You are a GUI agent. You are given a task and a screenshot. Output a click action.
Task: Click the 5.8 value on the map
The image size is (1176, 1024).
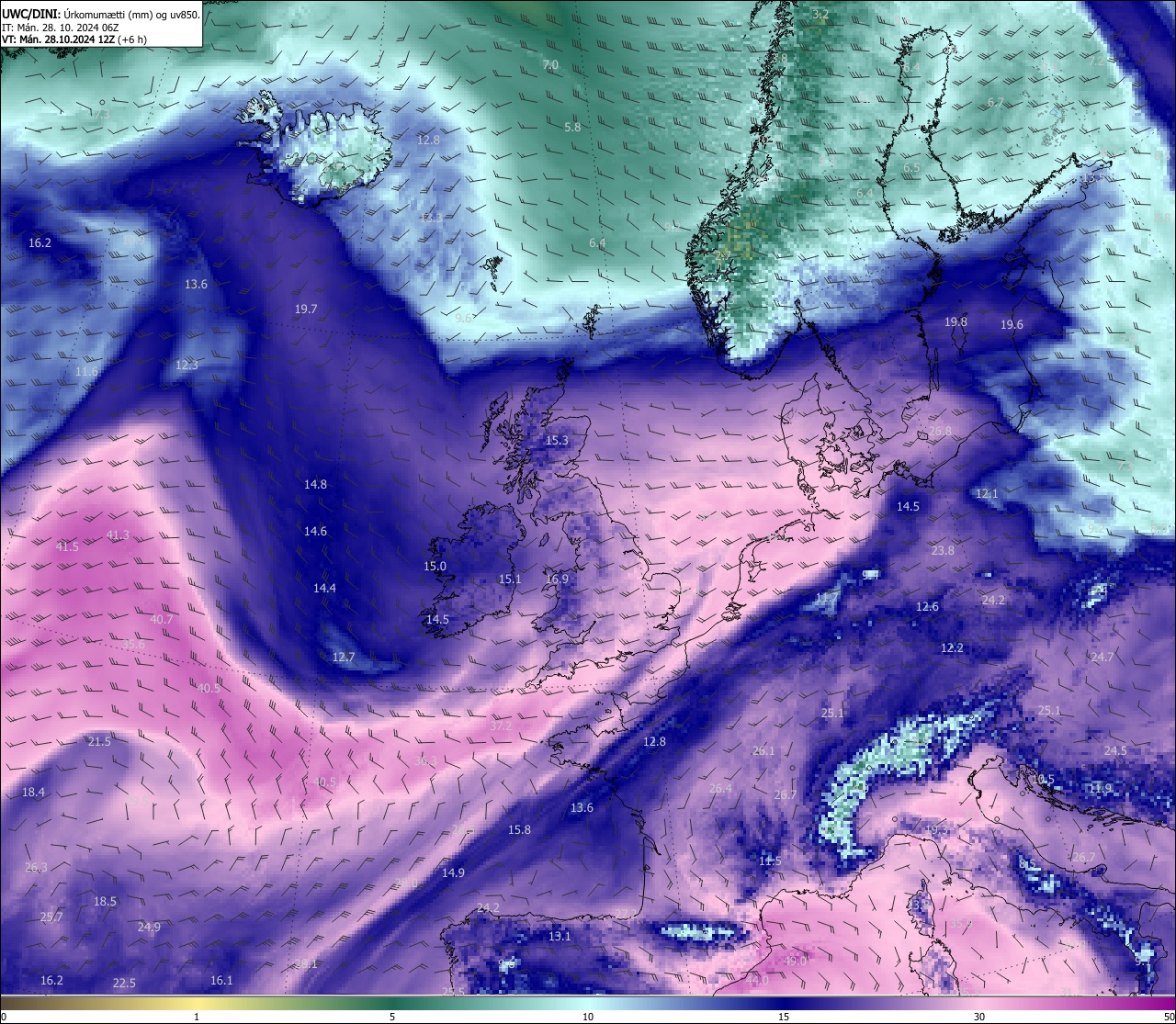(572, 127)
